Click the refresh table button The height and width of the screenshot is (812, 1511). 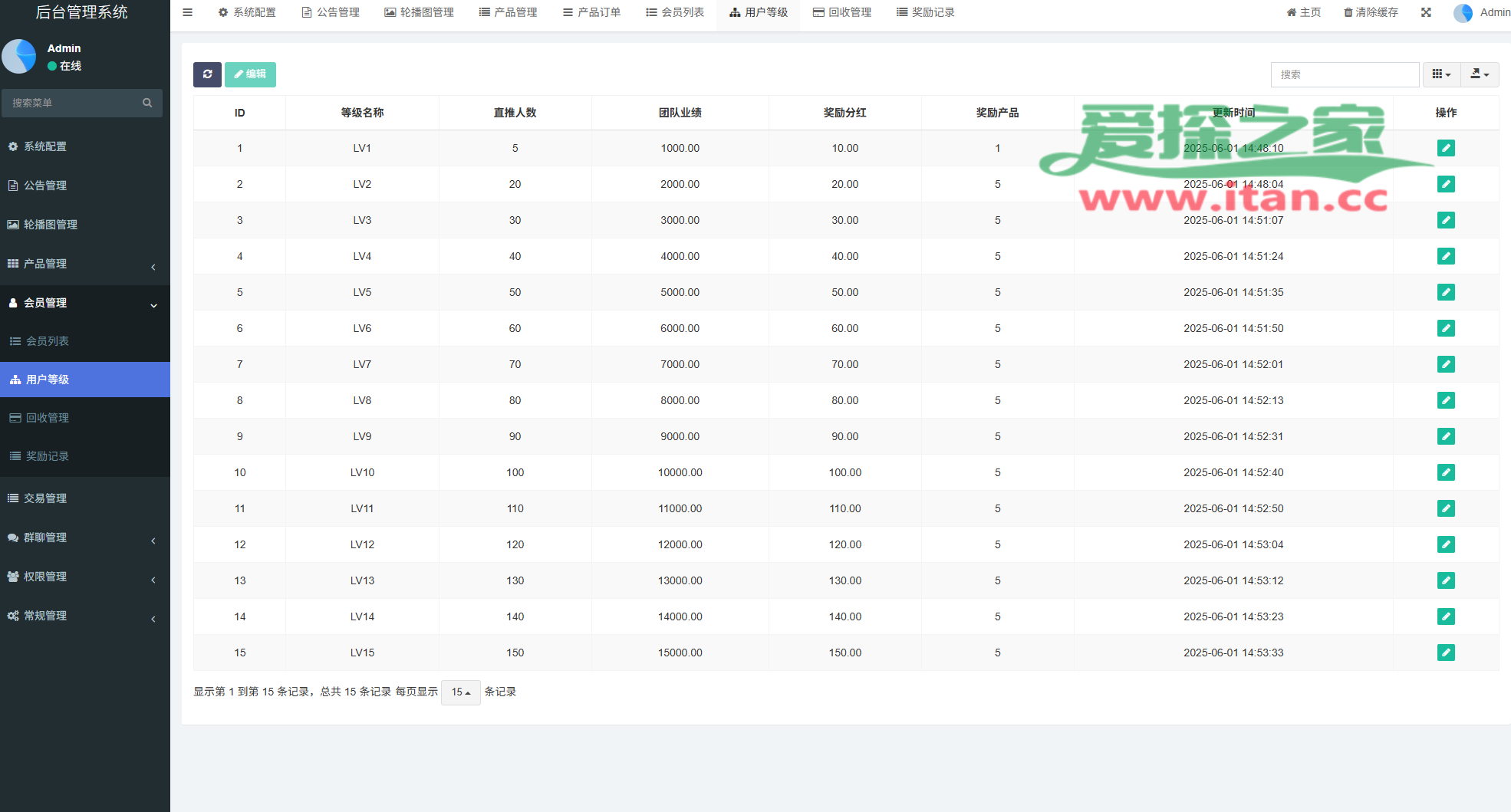coord(207,74)
